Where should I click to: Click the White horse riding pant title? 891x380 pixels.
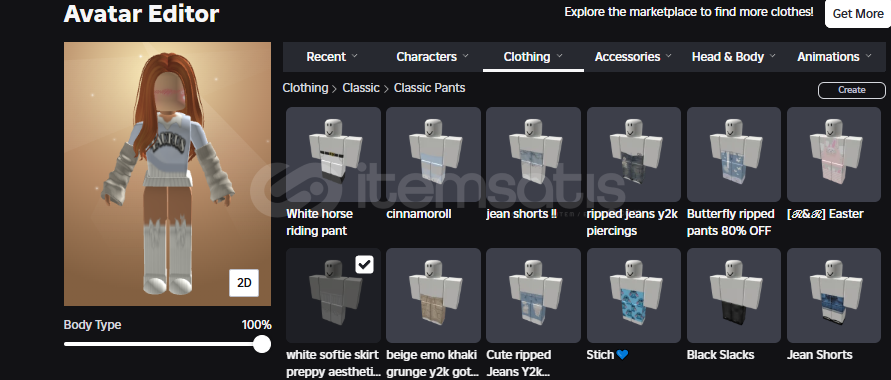click(x=319, y=222)
